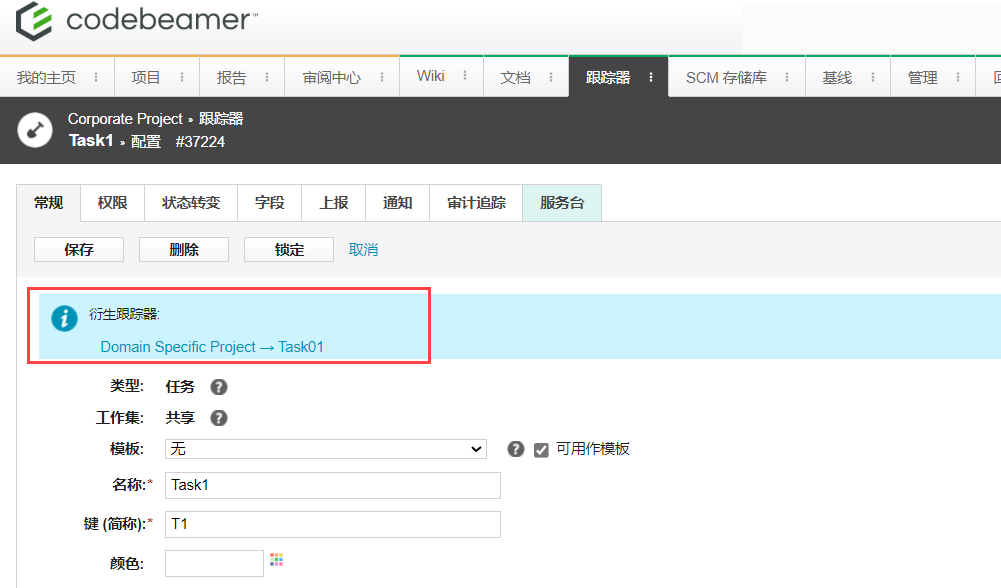Expand the 模板 dropdown
Screen dimensions: 1001x588
[x=326, y=449]
